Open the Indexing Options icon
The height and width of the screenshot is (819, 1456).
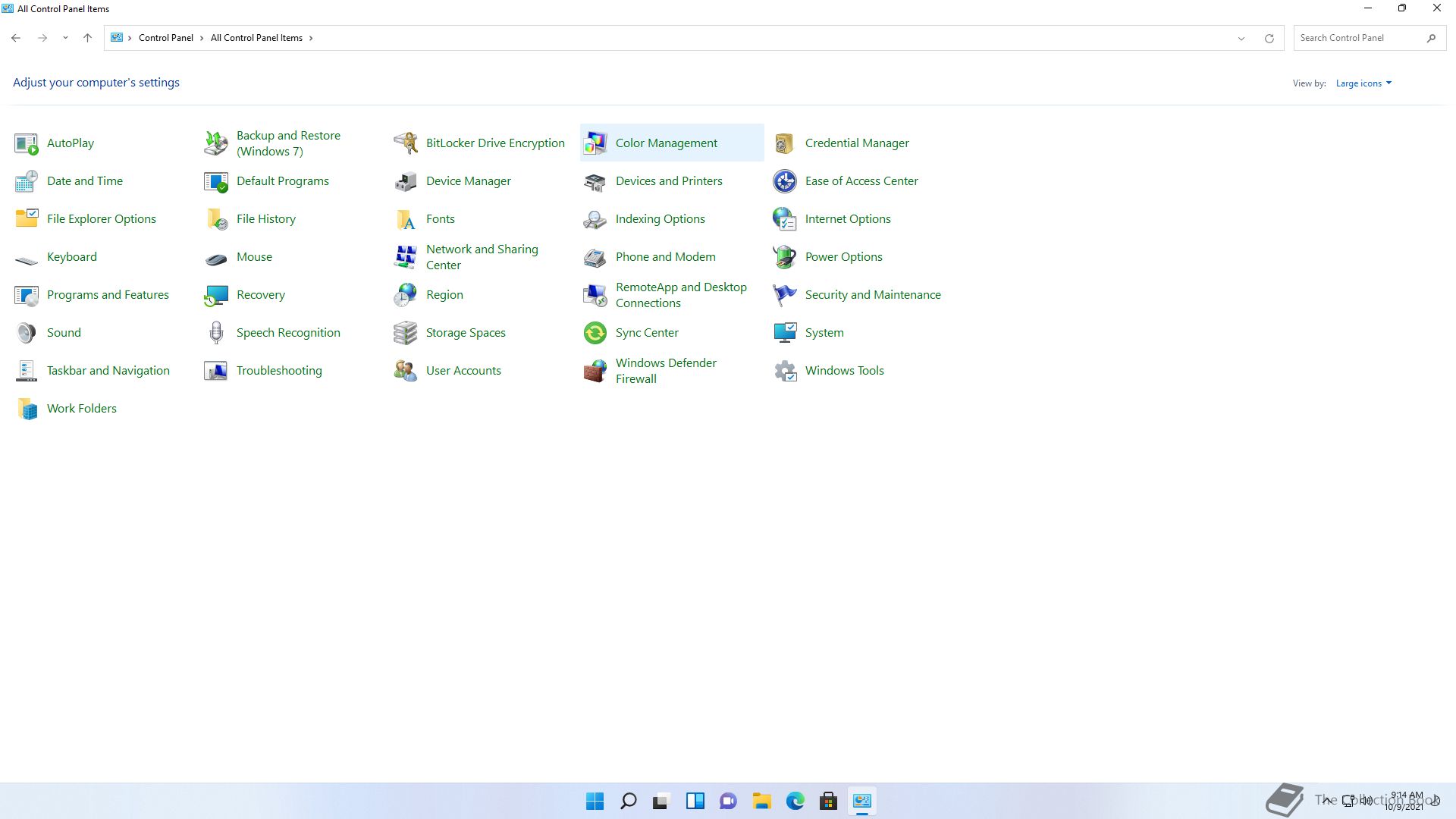pyautogui.click(x=595, y=219)
